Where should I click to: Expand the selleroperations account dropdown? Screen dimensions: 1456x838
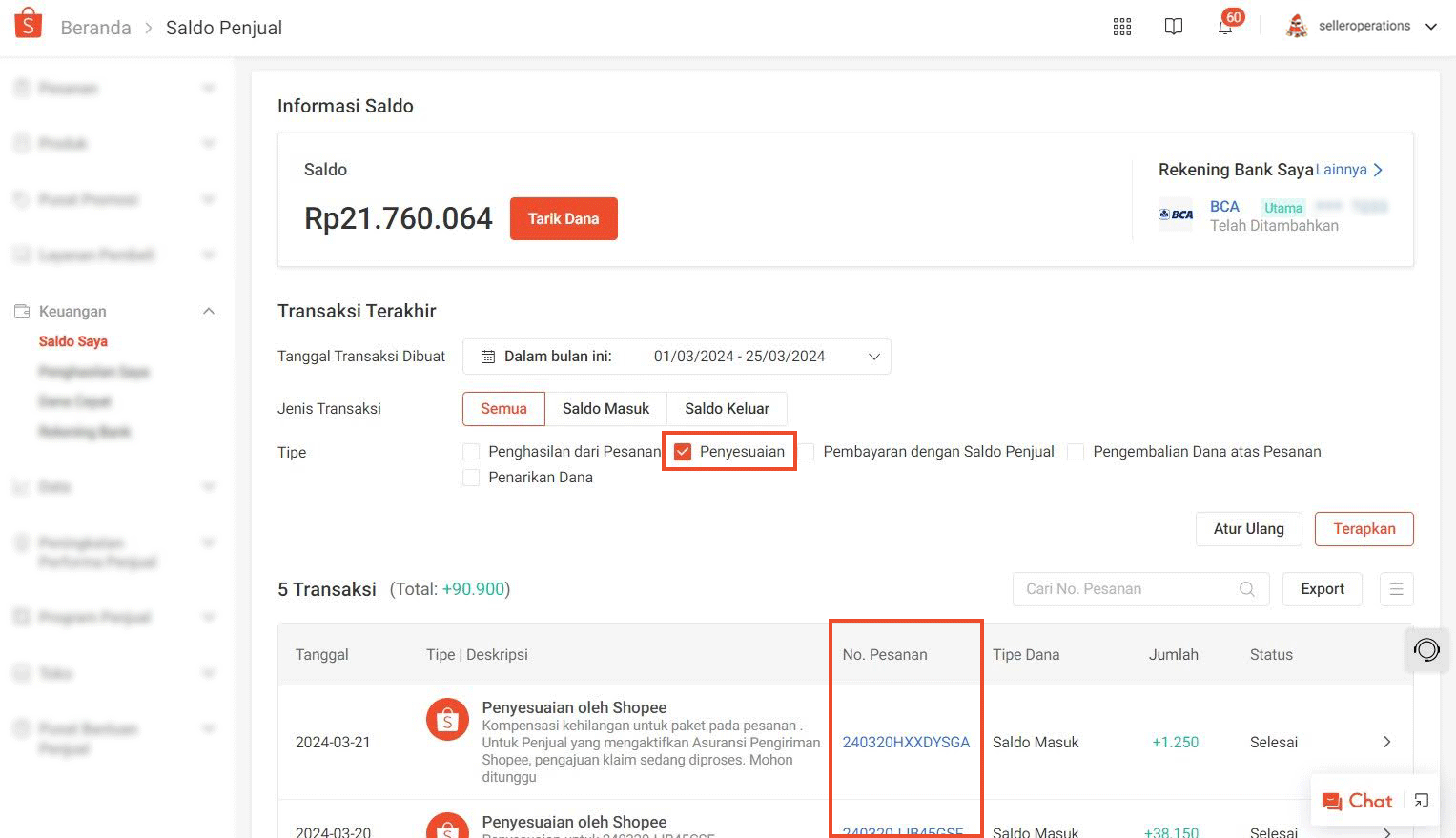(x=1430, y=27)
